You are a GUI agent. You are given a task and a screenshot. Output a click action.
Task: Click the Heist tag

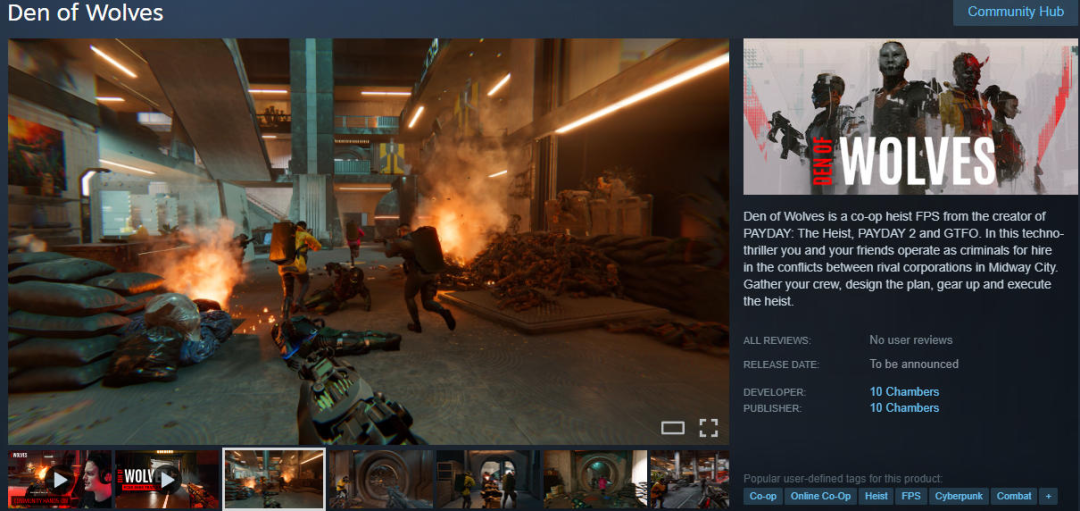tap(876, 496)
